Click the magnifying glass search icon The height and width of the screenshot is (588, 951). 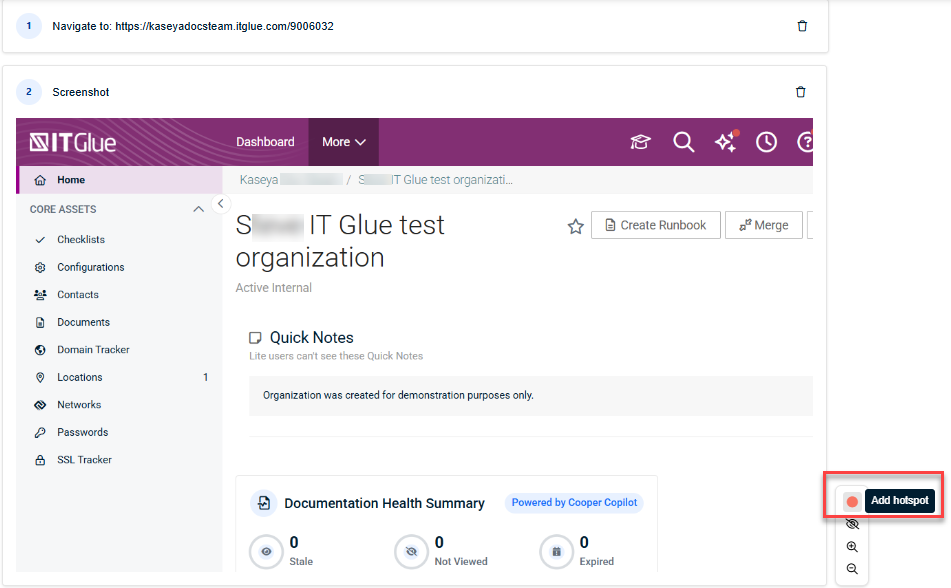684,142
